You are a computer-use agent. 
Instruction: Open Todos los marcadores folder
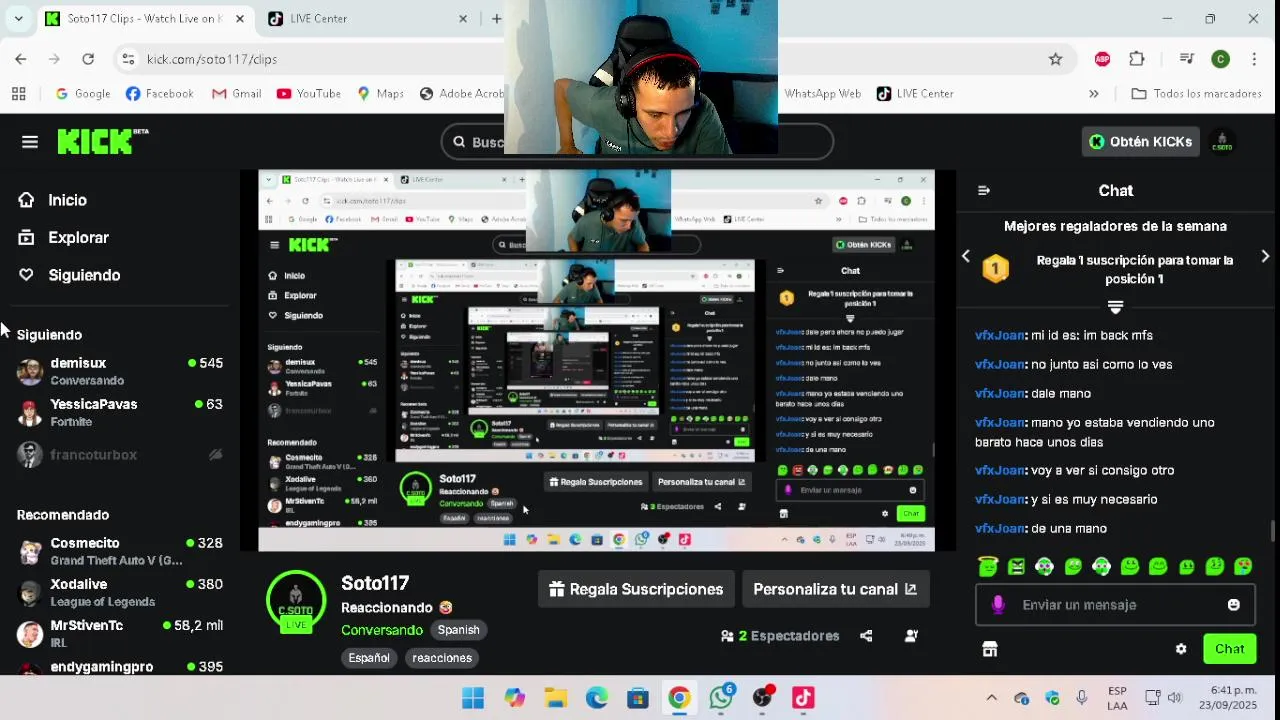1196,94
